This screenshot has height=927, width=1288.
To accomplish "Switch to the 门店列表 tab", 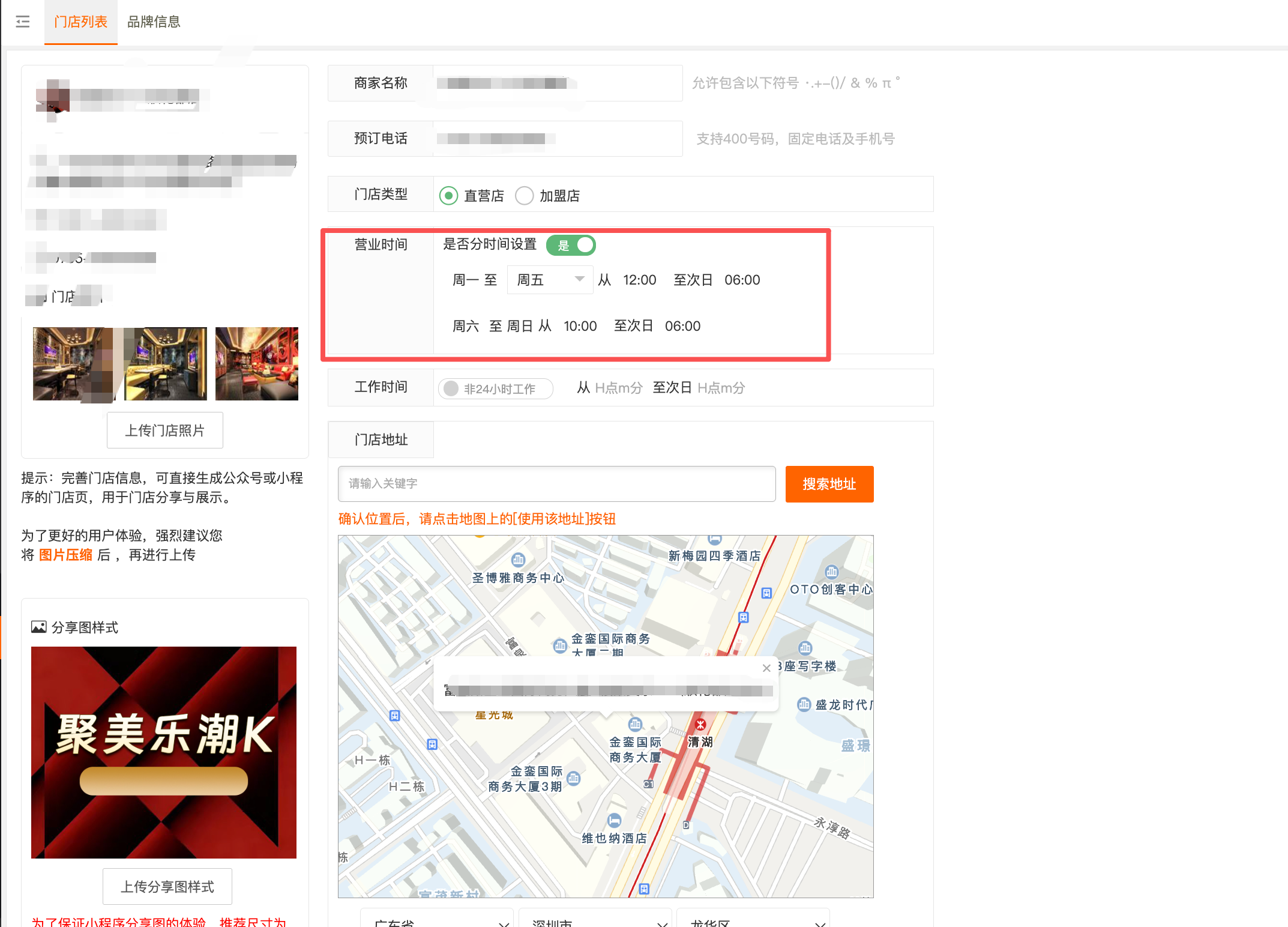I will [80, 22].
